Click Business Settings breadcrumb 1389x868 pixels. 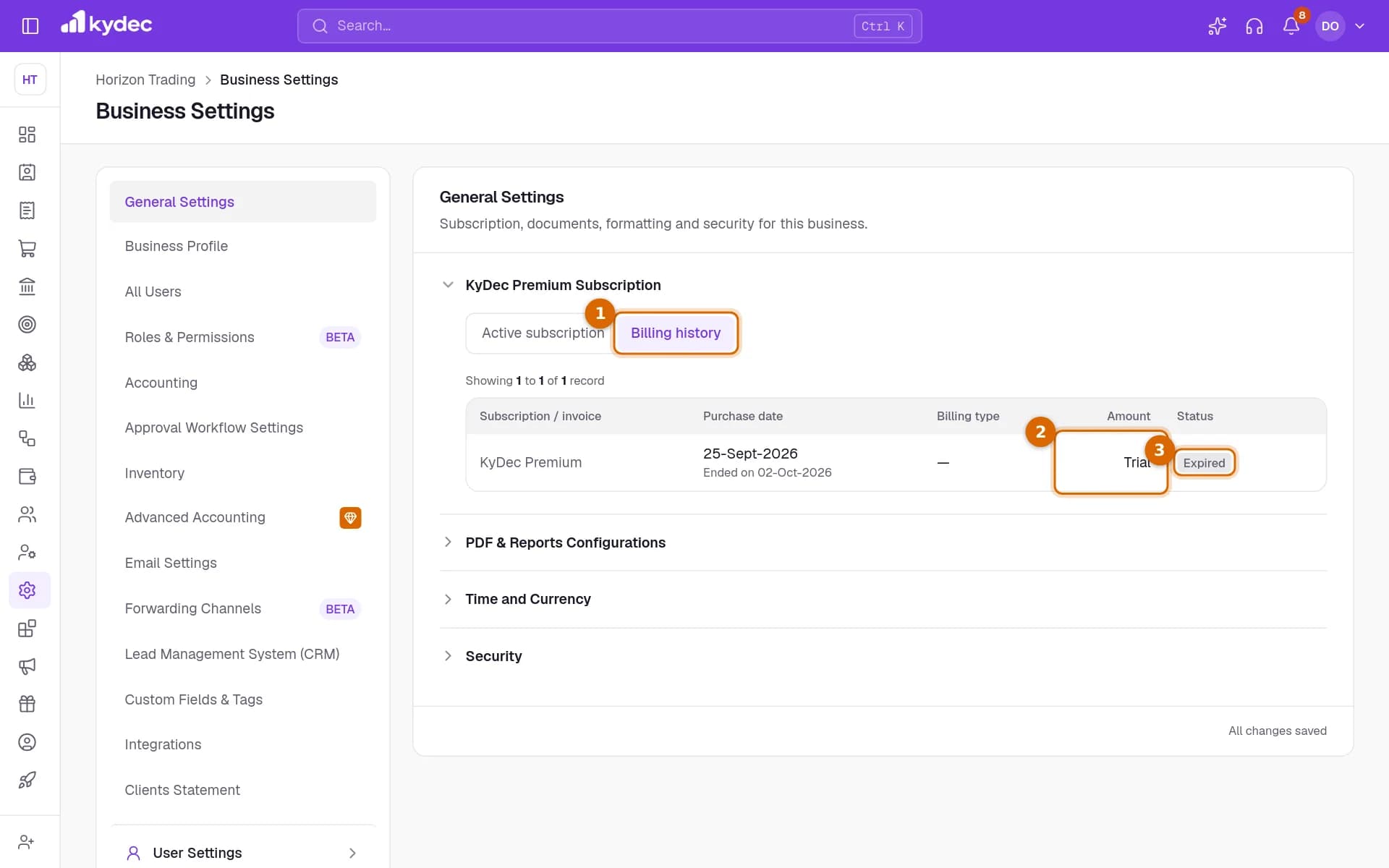[x=279, y=80]
